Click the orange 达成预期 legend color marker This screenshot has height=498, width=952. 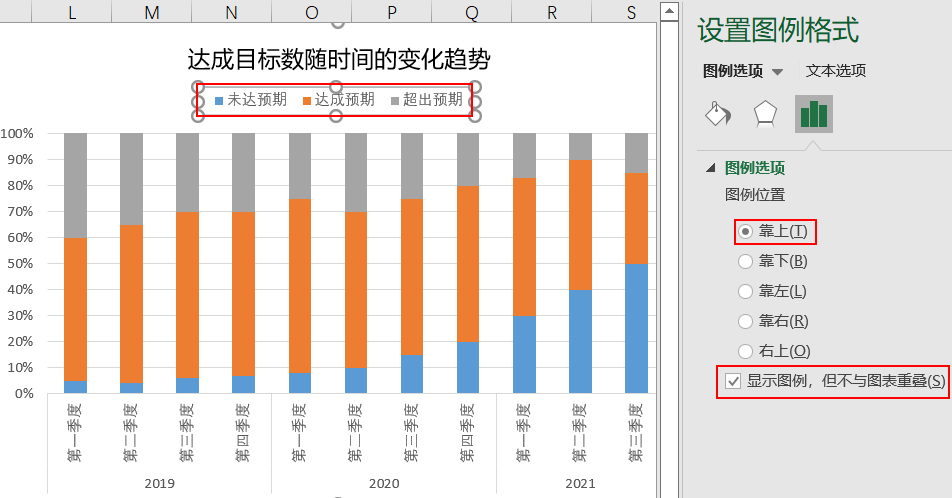(307, 101)
